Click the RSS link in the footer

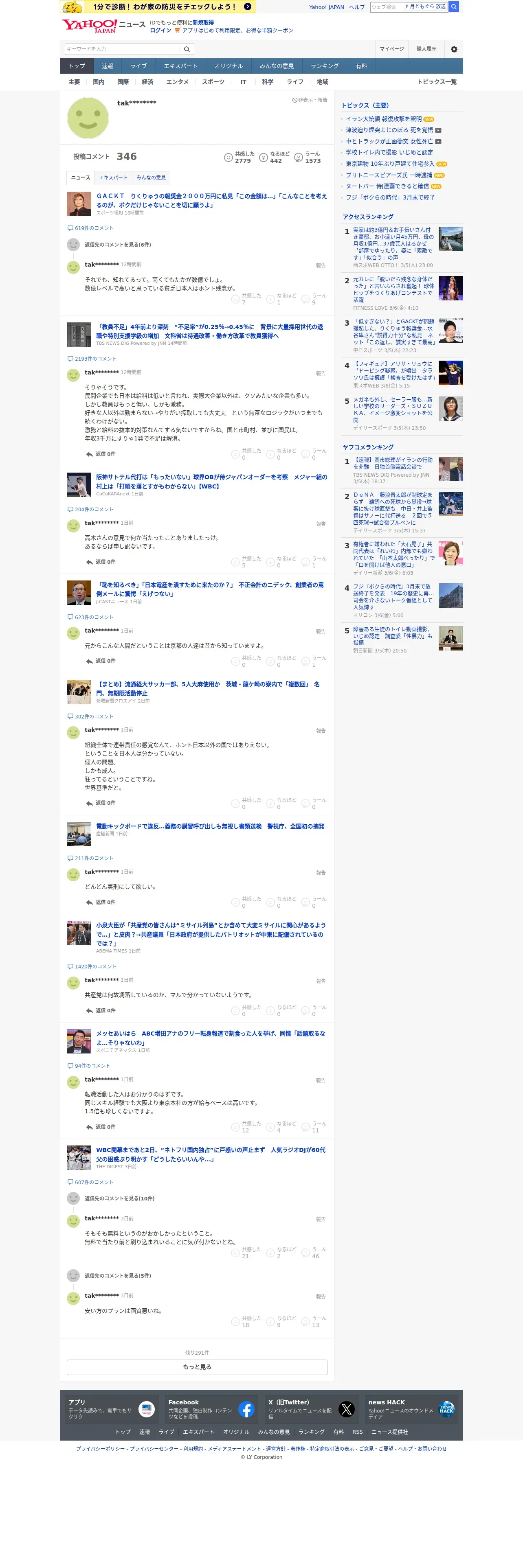[357, 1432]
